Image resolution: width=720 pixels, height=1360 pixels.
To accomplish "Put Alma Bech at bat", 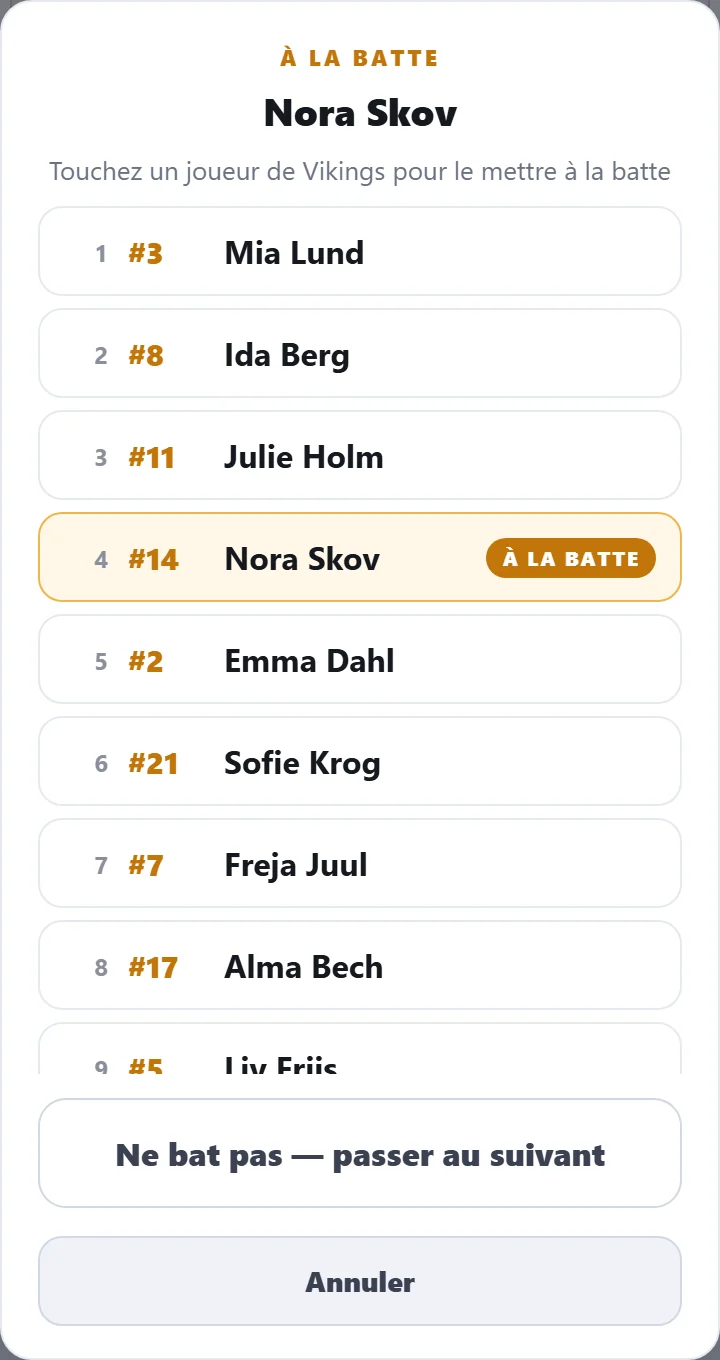I will click(360, 965).
